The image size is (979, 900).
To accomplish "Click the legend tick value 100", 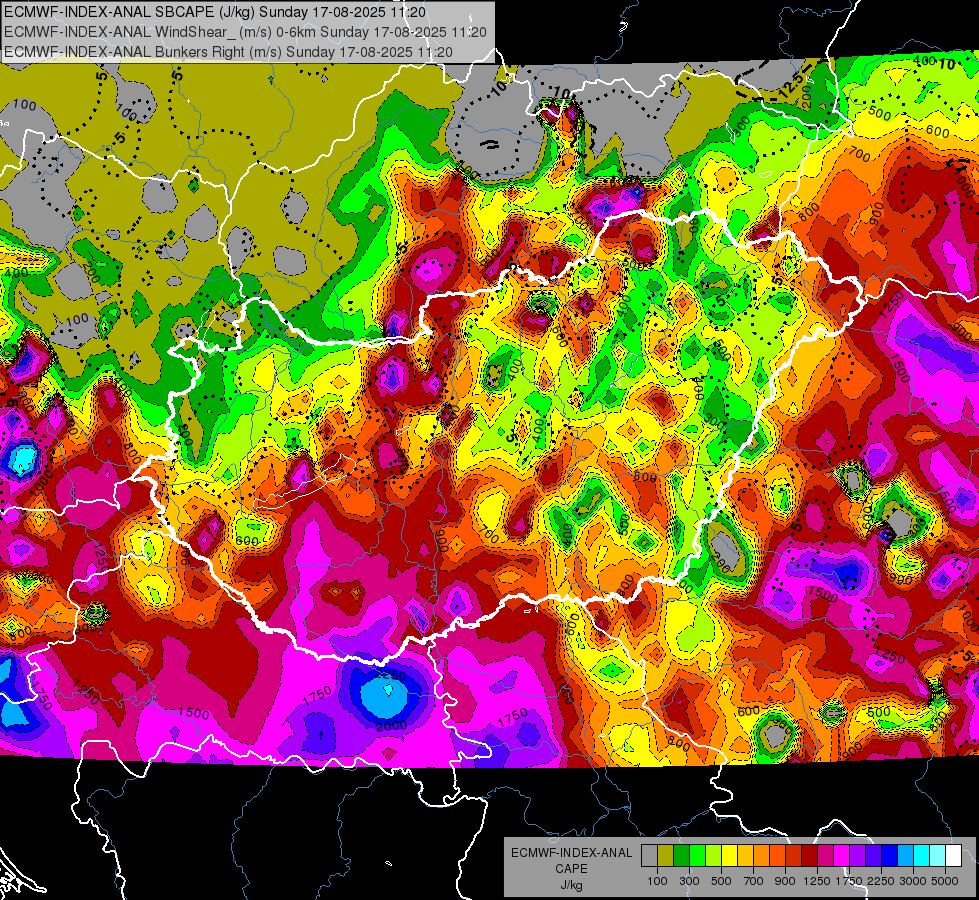I will tap(657, 881).
